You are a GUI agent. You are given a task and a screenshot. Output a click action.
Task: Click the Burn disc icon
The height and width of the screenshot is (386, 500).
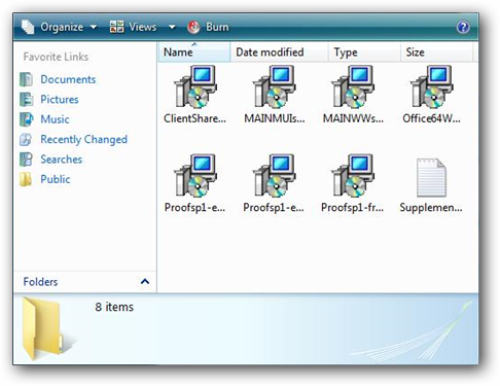tap(194, 27)
